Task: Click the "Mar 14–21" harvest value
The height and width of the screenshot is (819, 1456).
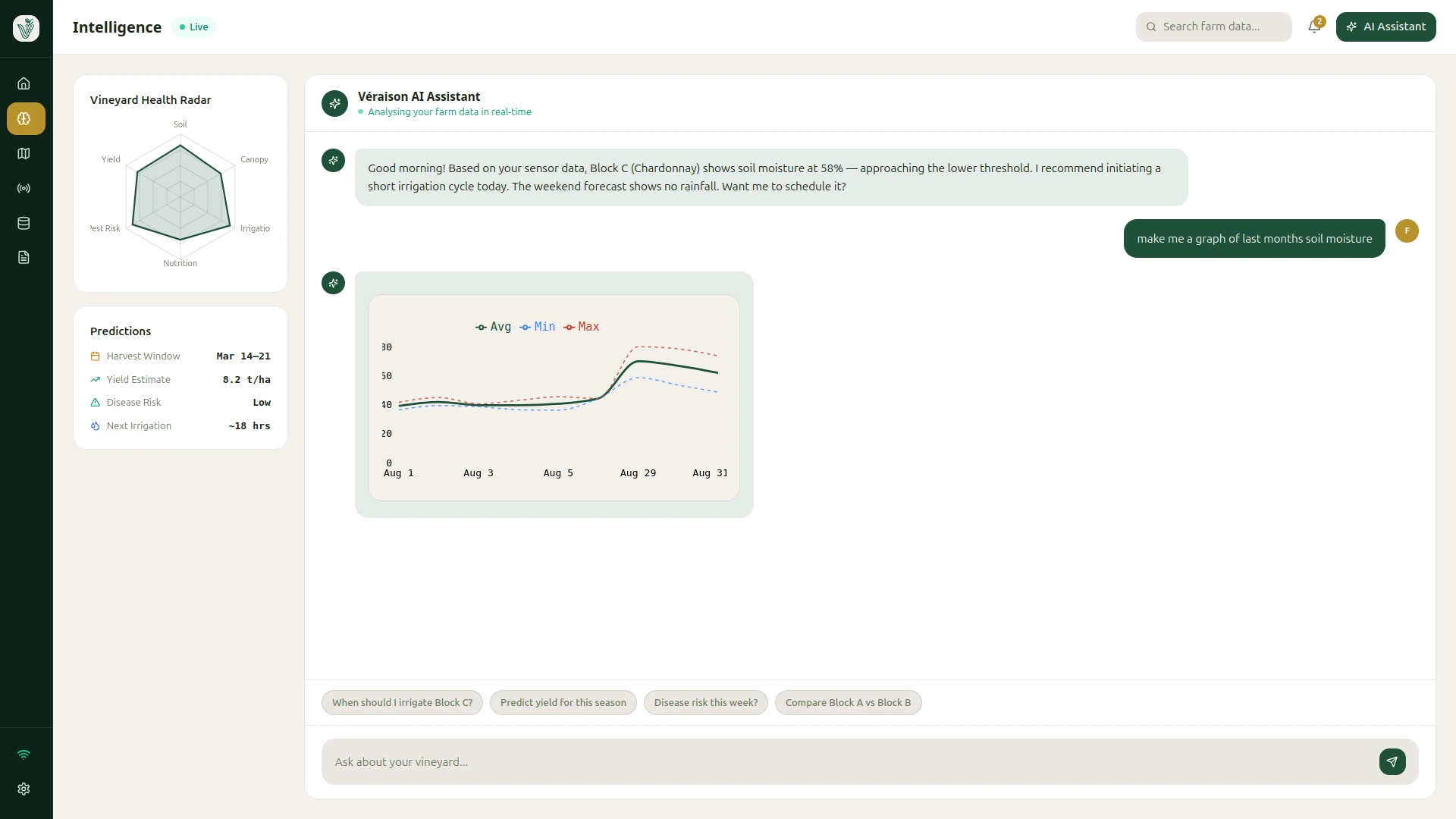Action: (x=243, y=356)
